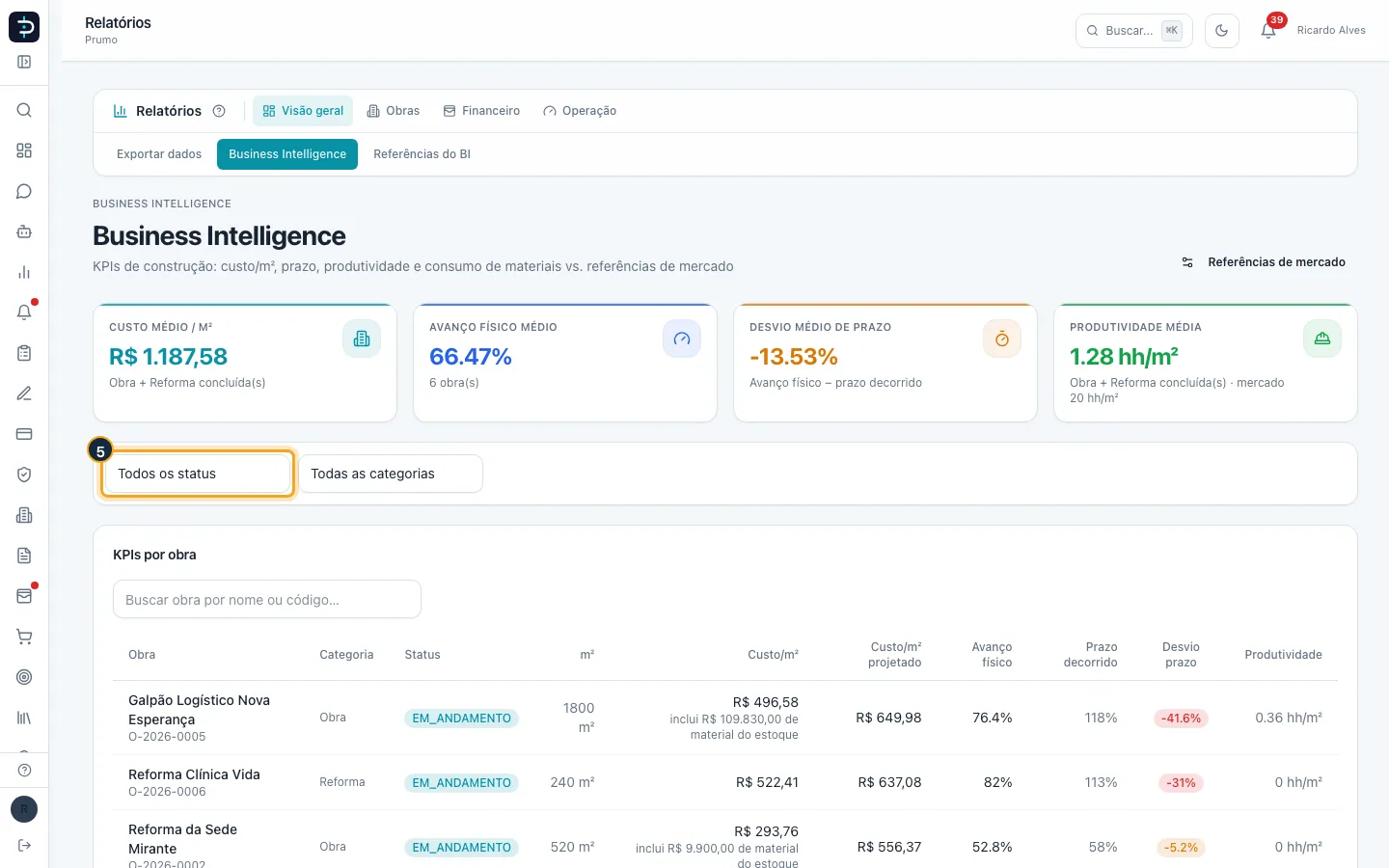Click the user avatar in sidebar bottom

[x=24, y=809]
